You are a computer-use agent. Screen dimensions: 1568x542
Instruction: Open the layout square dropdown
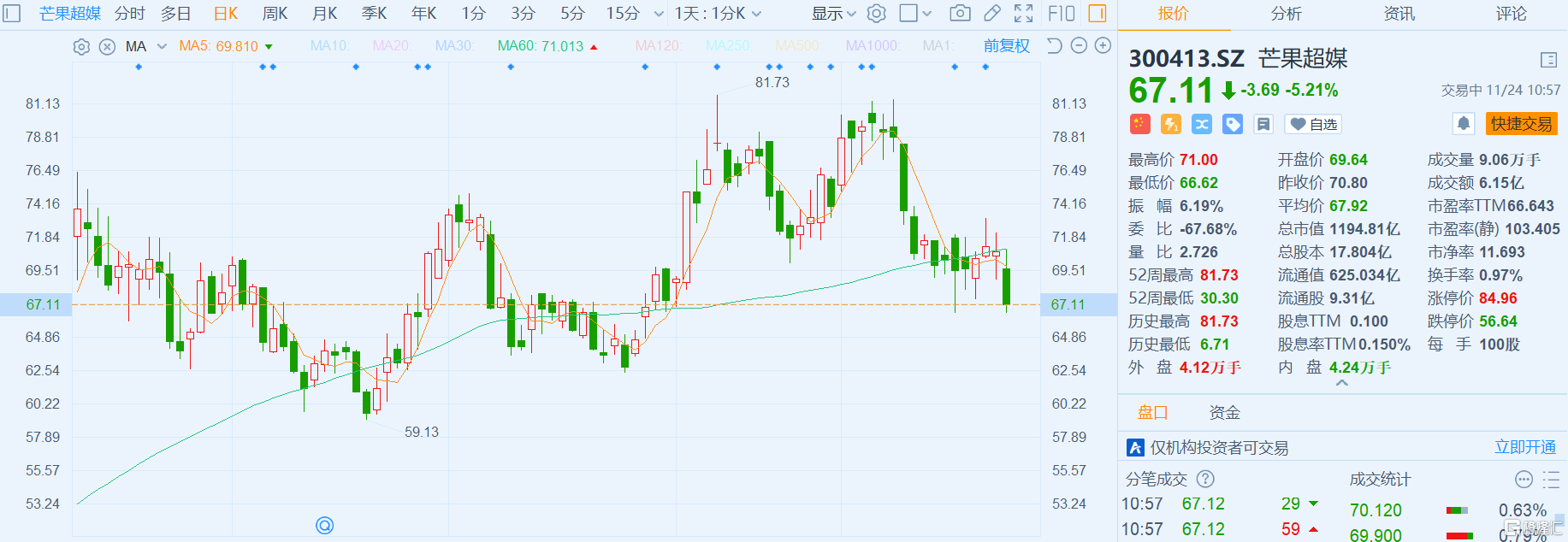[916, 14]
